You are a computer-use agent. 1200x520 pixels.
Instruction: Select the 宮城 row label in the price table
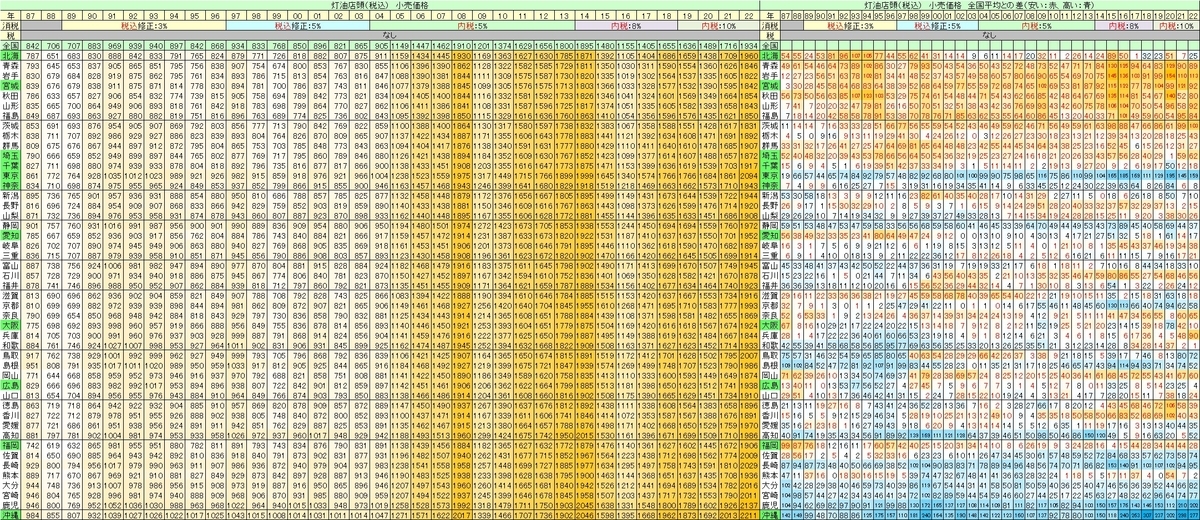(x=10, y=85)
